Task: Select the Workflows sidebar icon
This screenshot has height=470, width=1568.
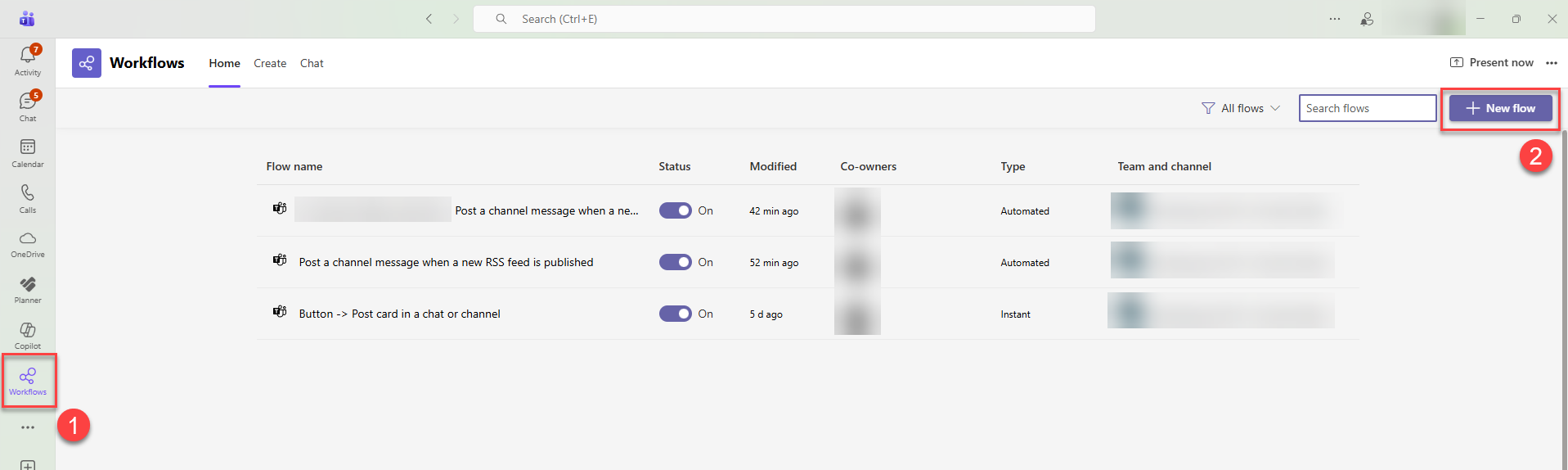Action: [28, 381]
